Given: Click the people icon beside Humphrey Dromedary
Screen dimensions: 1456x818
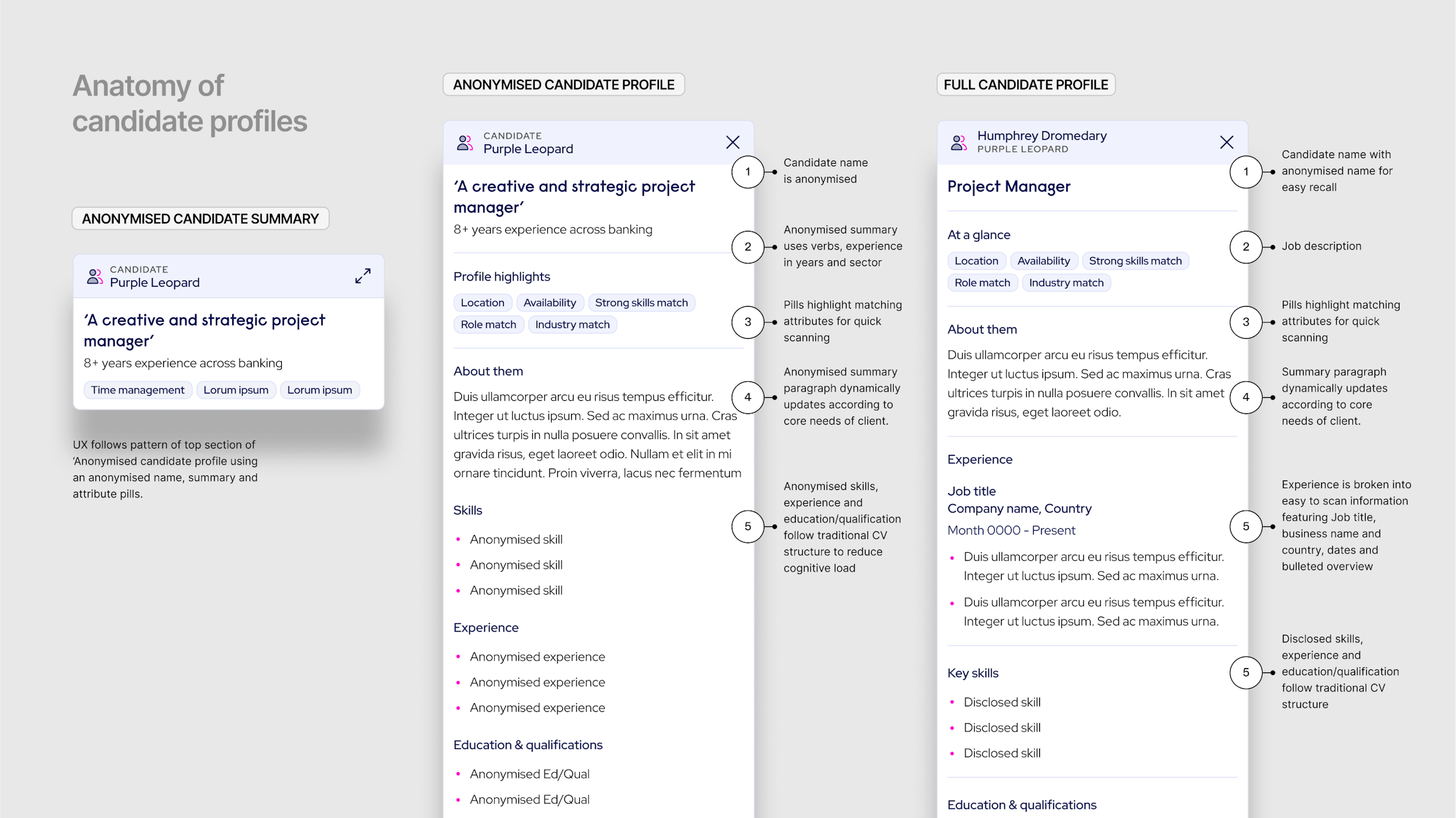Looking at the screenshot, I should coord(958,142).
